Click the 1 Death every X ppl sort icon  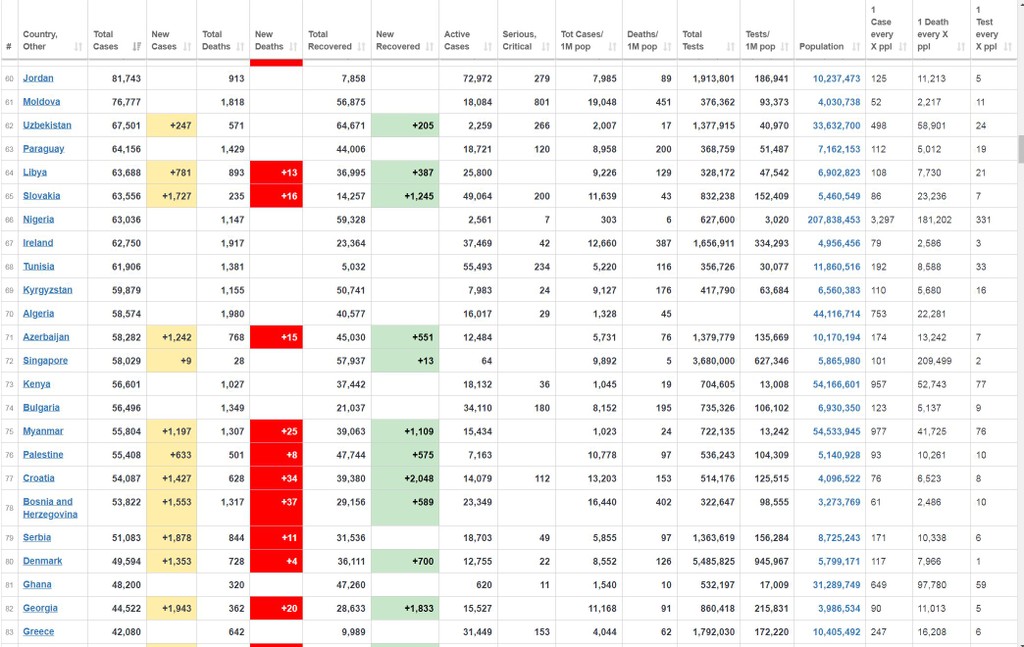[961, 46]
